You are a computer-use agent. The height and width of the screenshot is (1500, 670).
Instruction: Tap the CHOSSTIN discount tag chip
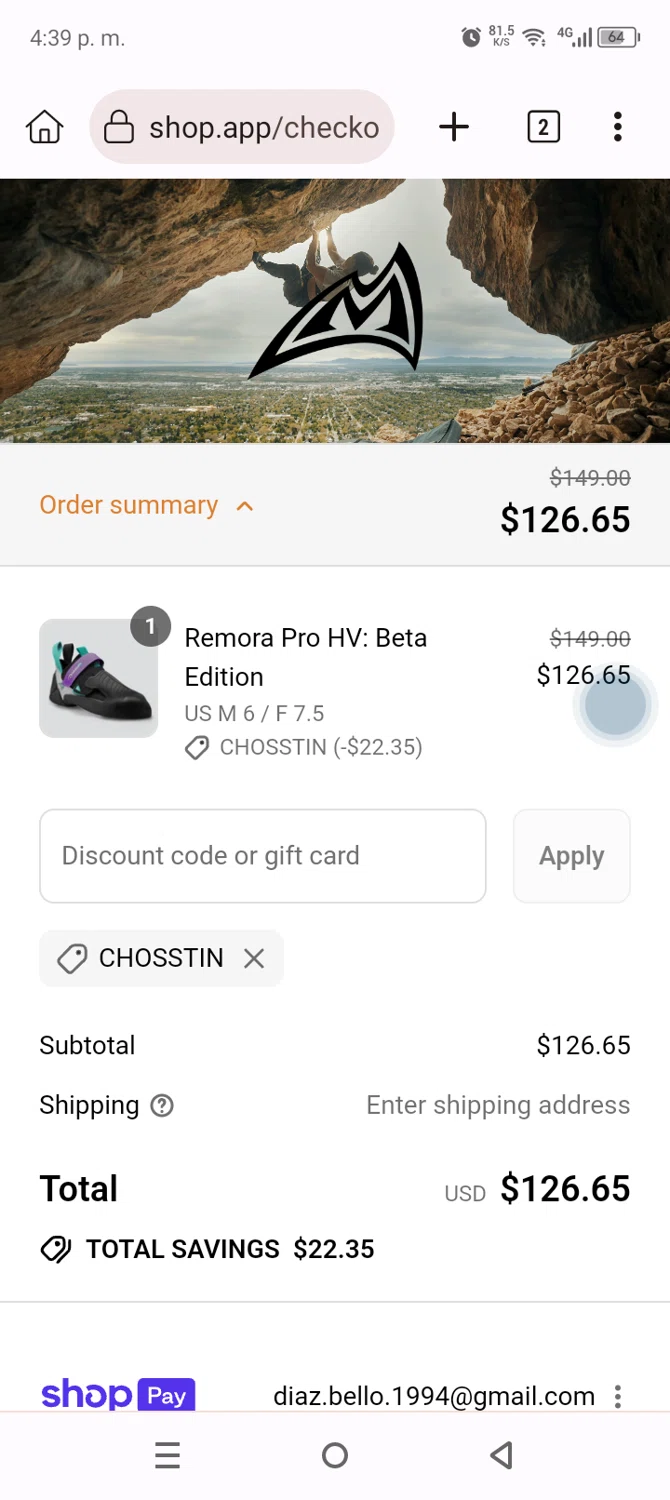point(145,958)
